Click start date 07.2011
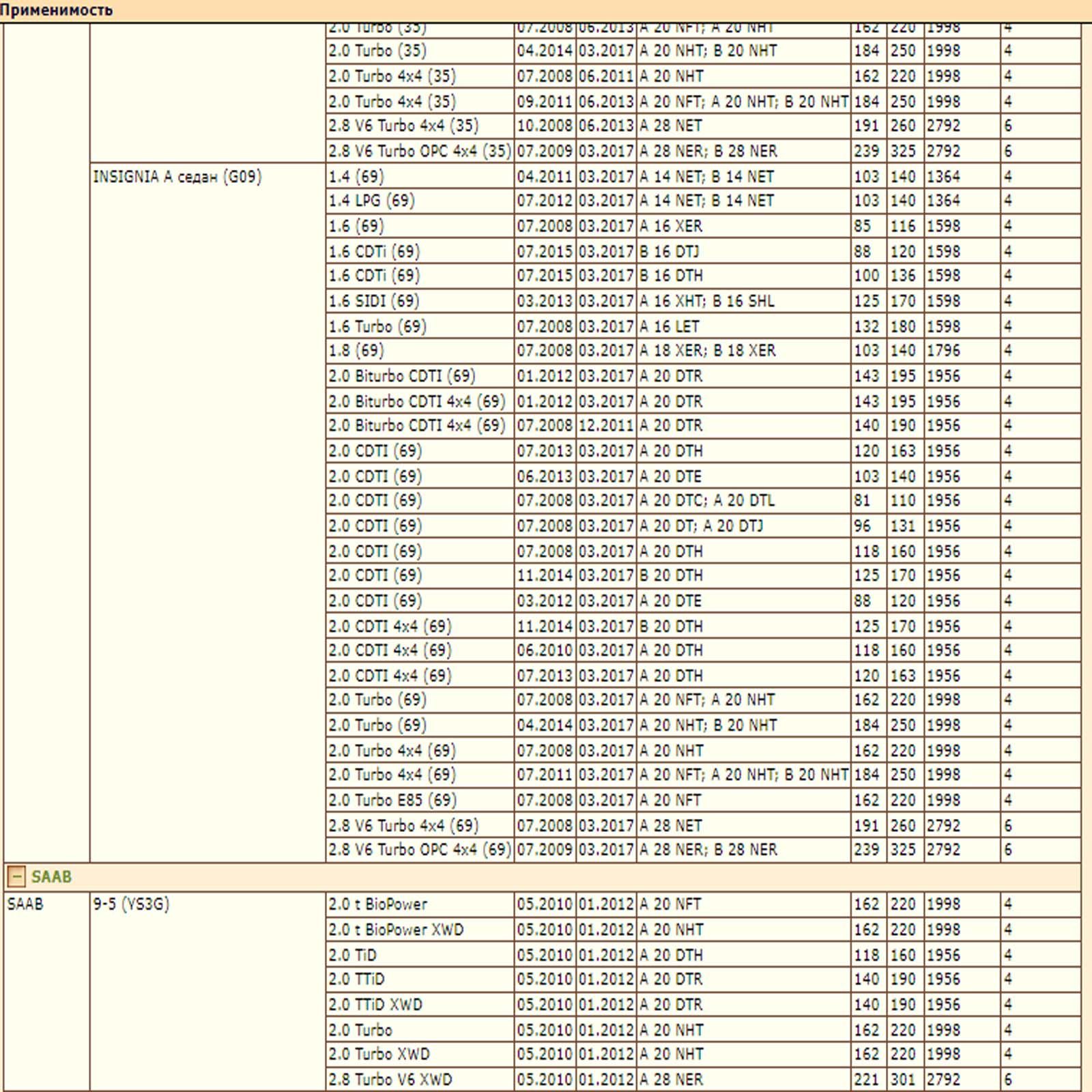1092x1092 pixels. pyautogui.click(x=545, y=775)
